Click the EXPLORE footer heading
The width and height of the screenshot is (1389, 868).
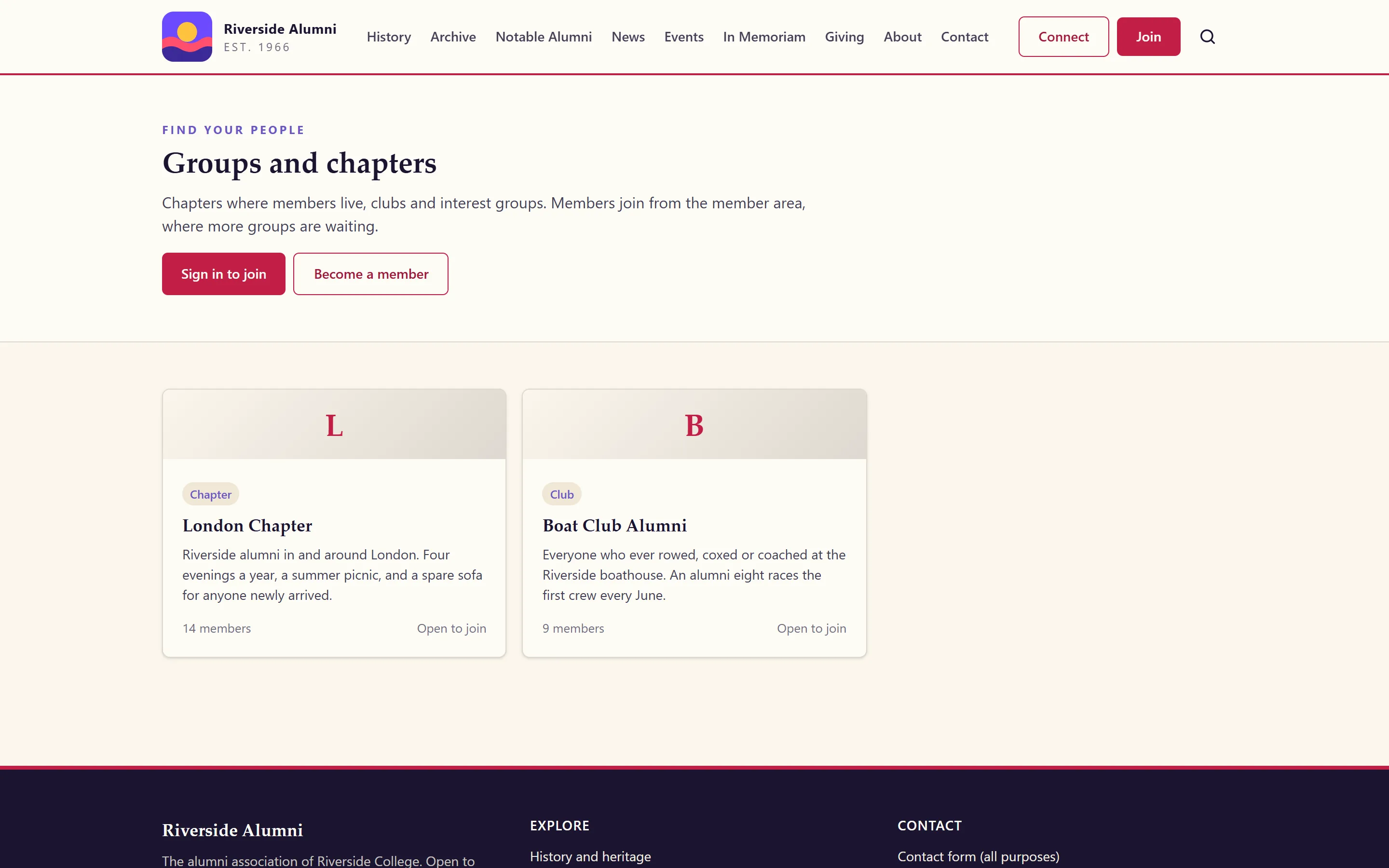(x=559, y=826)
